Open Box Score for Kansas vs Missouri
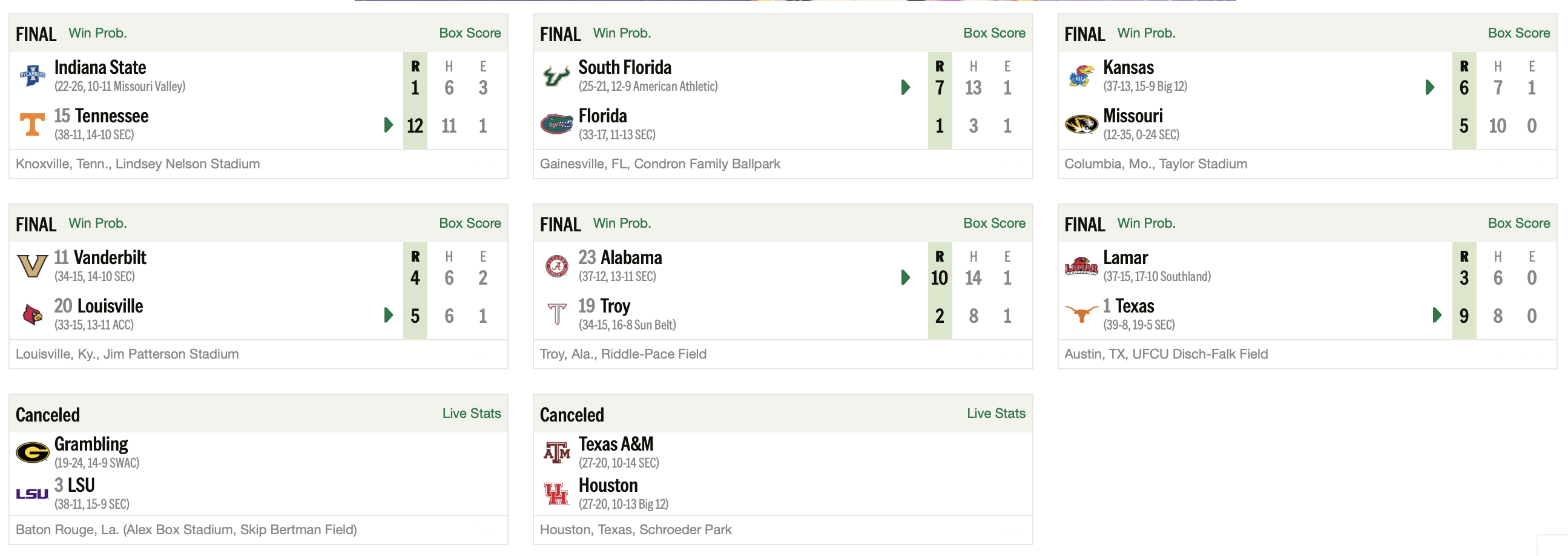The image size is (1568, 556). [1519, 33]
